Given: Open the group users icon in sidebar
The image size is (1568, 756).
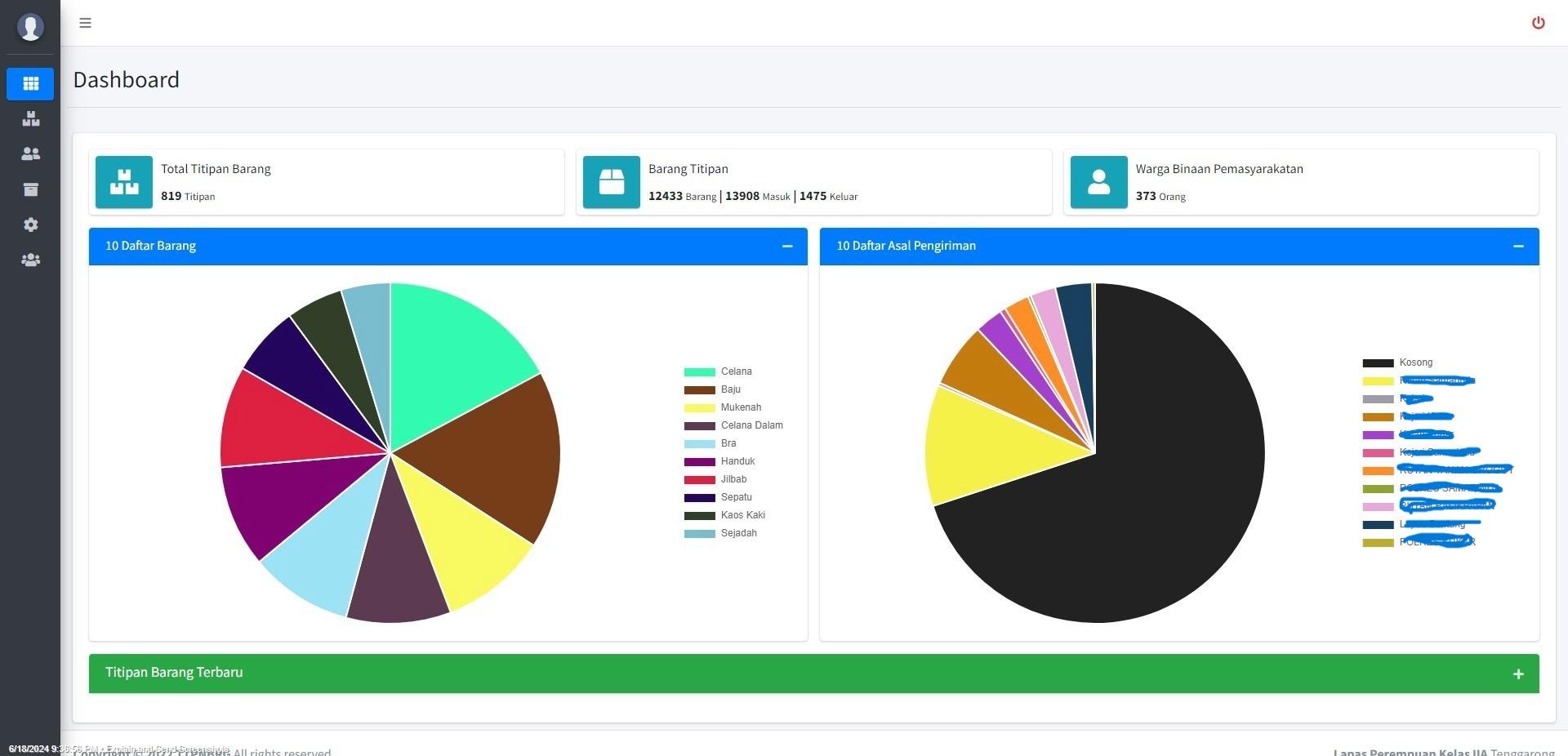Looking at the screenshot, I should click(x=30, y=260).
